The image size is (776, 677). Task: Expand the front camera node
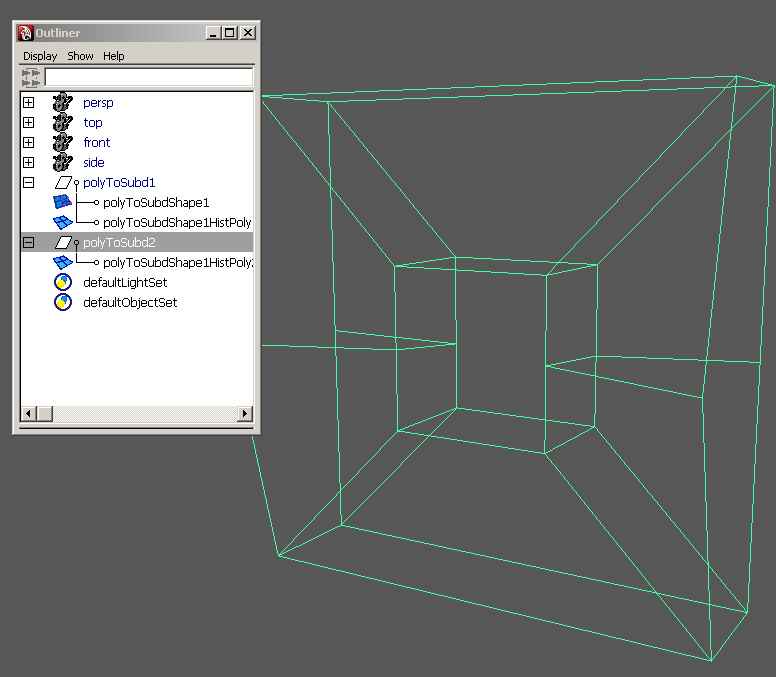tap(29, 143)
